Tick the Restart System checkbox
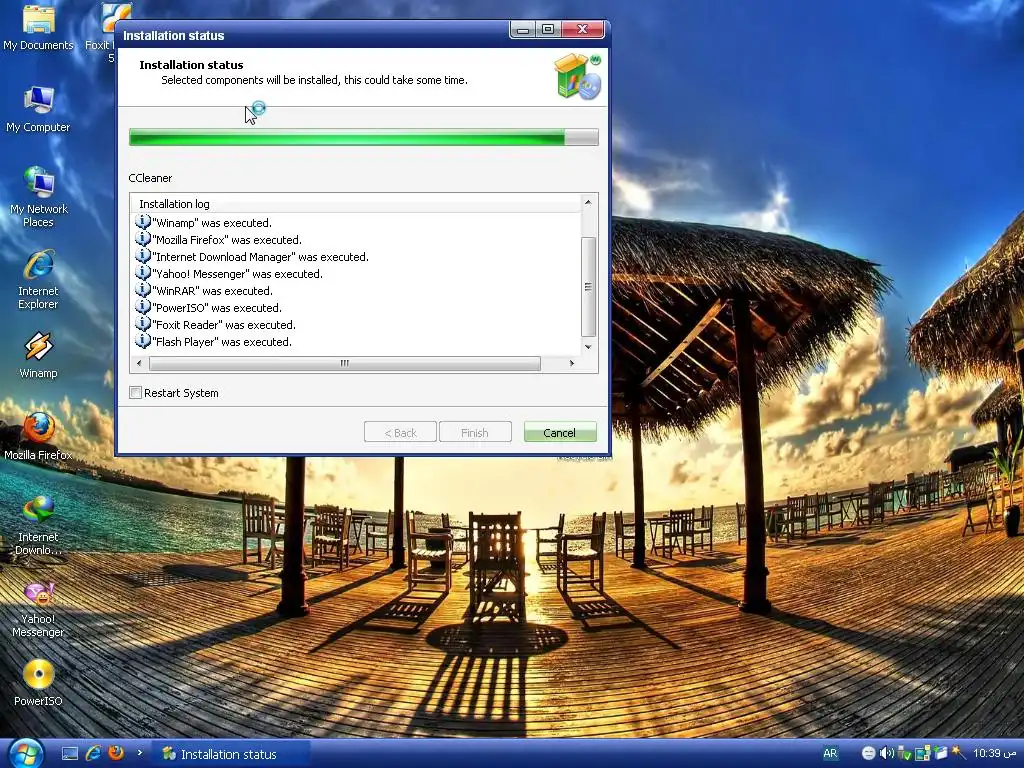 [x=135, y=392]
